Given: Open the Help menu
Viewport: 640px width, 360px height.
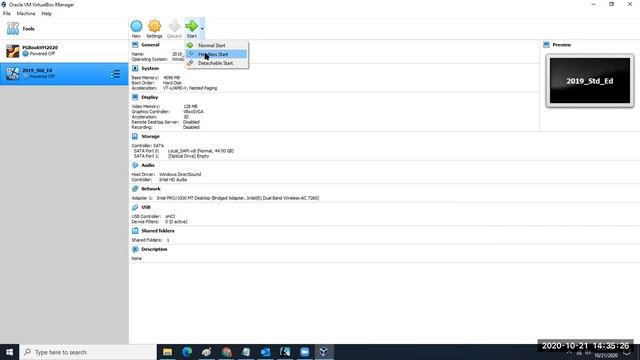Looking at the screenshot, I should pos(47,13).
